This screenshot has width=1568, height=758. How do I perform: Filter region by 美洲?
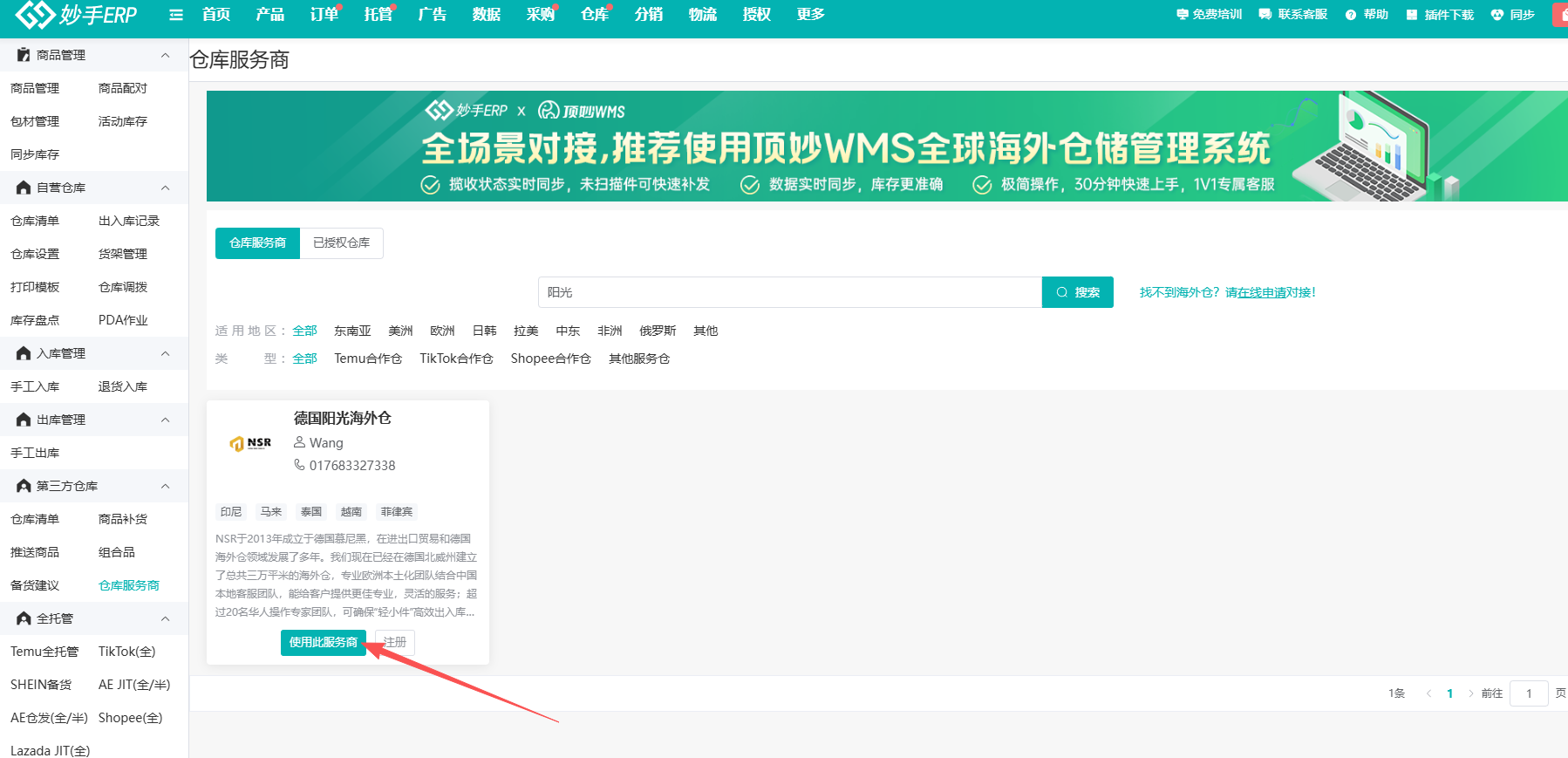[400, 331]
